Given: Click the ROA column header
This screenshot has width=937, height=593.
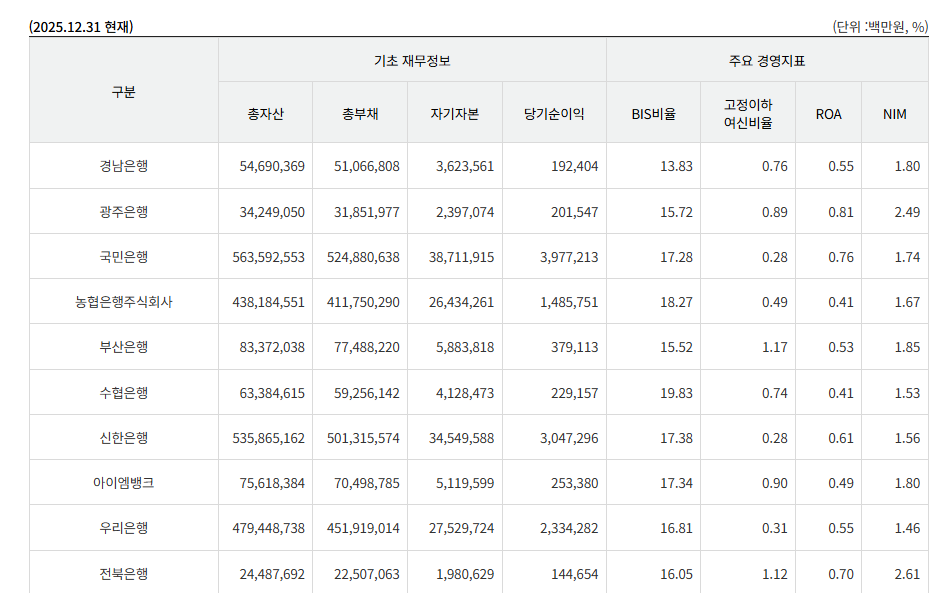Looking at the screenshot, I should (828, 114).
